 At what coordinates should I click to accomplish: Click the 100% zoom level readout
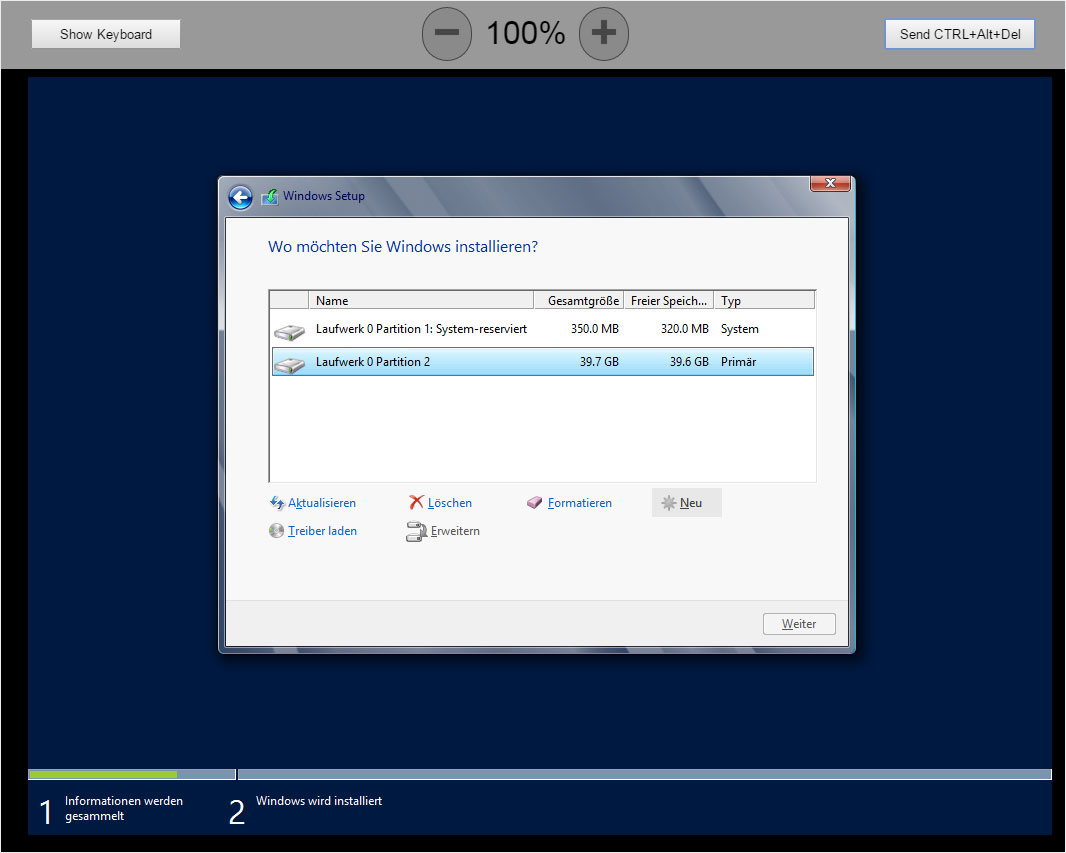[x=526, y=33]
